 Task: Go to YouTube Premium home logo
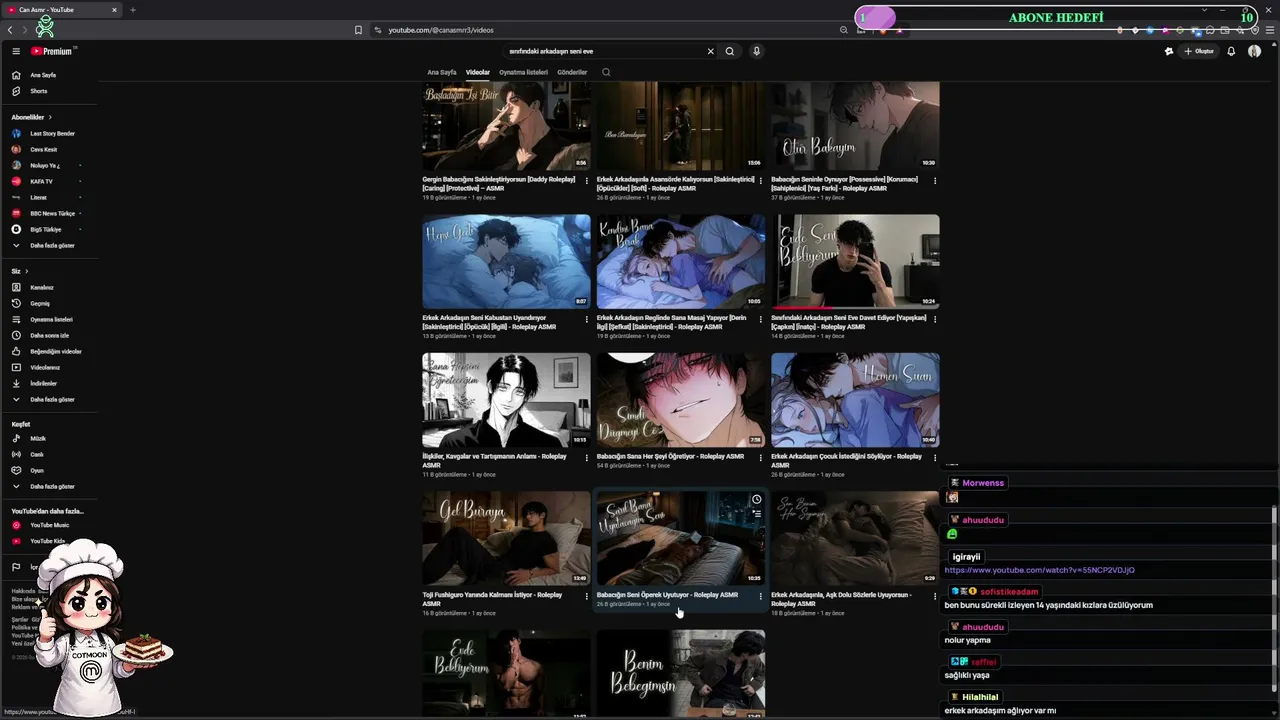(52, 51)
